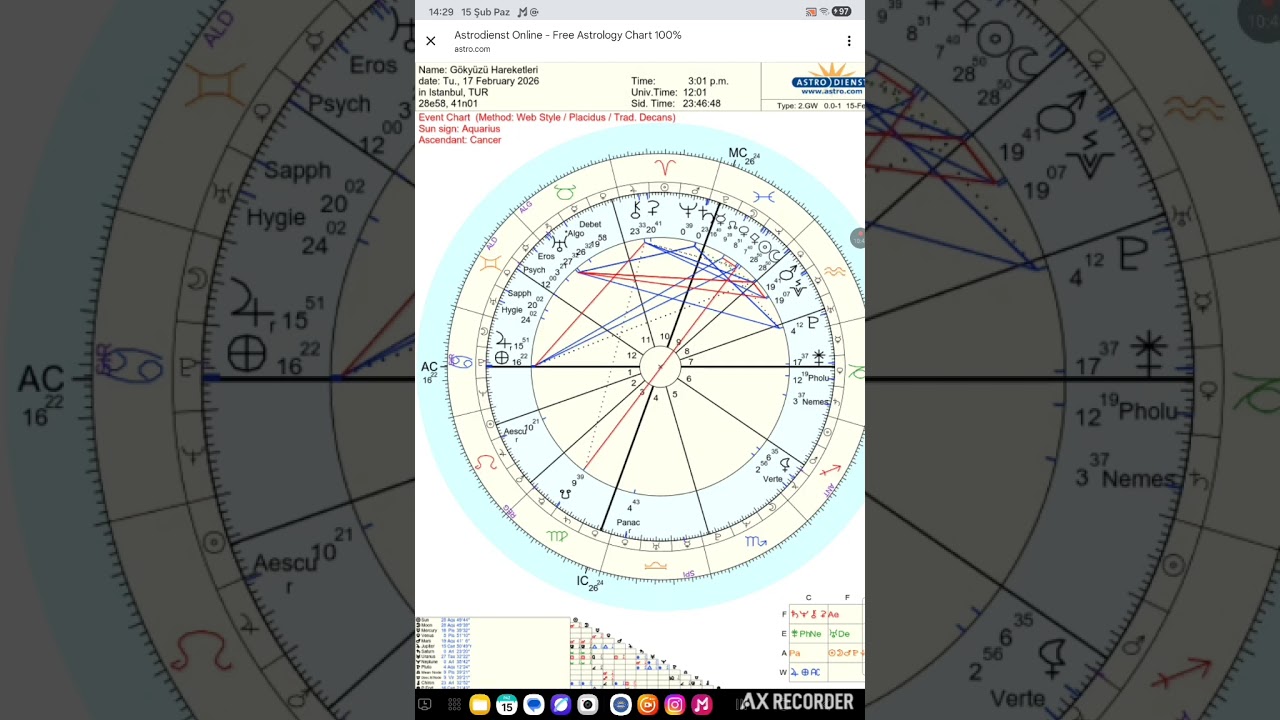Tap the green PhNe cell in element table
1280x720 pixels.
click(809, 634)
